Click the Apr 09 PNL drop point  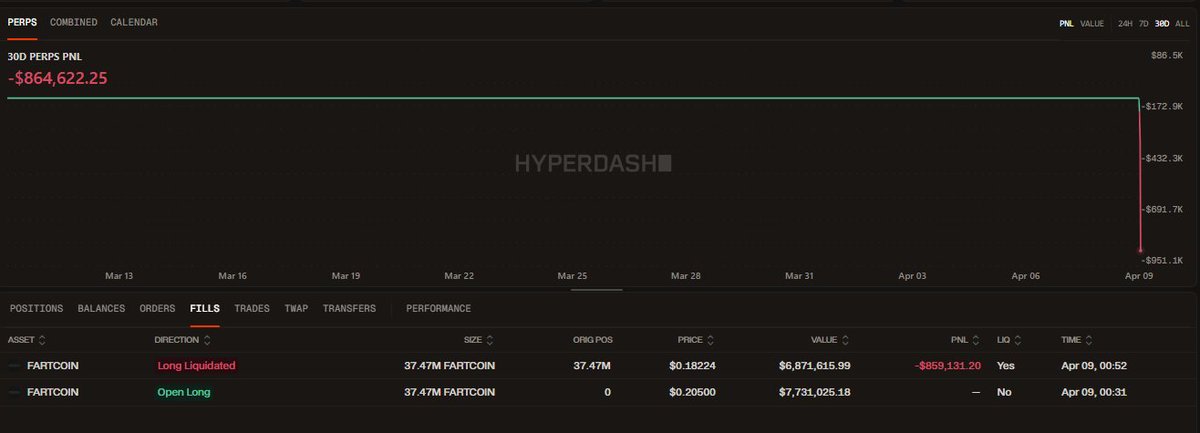[1141, 251]
